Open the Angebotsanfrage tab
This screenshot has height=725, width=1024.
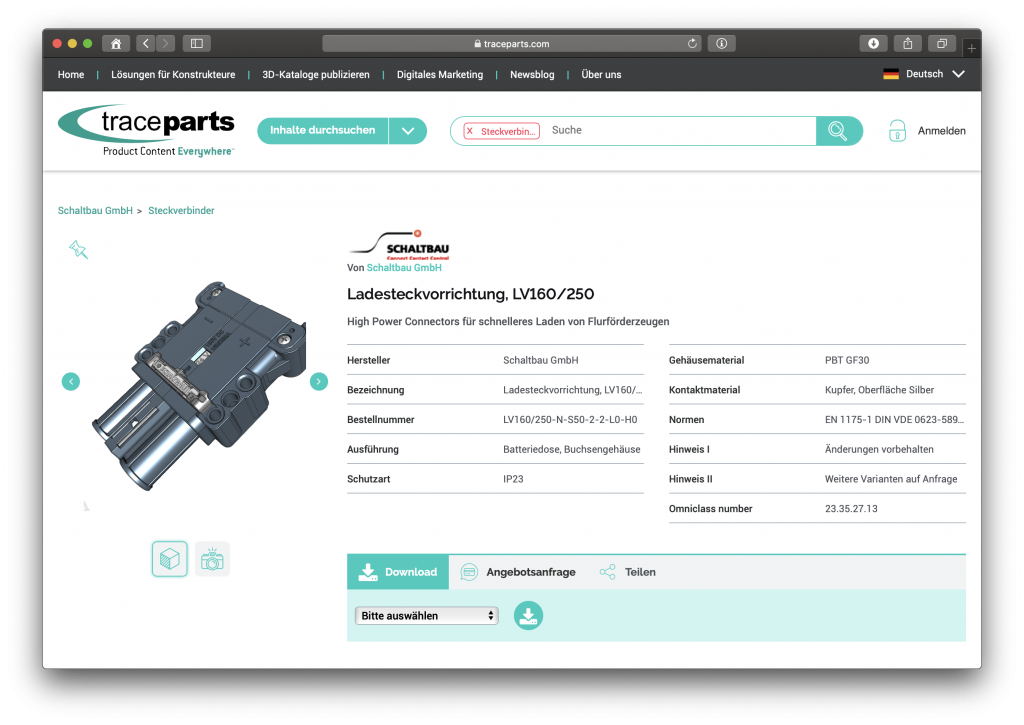(x=518, y=572)
